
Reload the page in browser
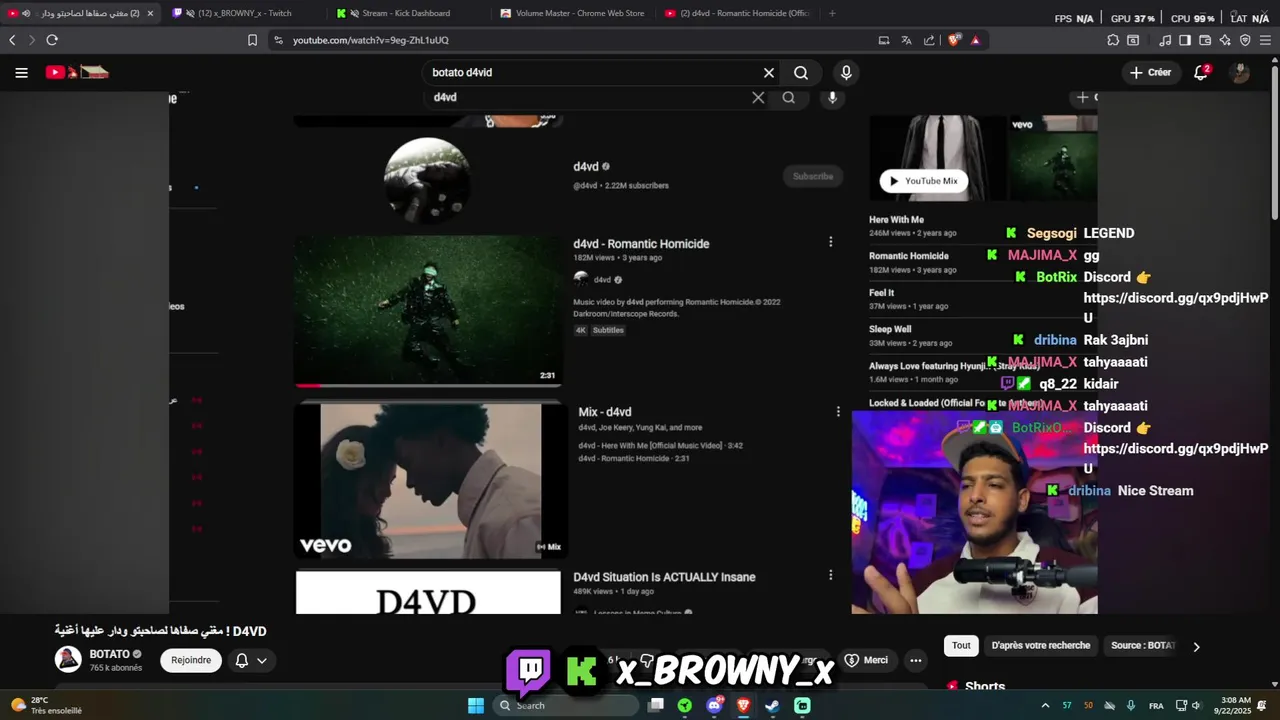point(52,40)
